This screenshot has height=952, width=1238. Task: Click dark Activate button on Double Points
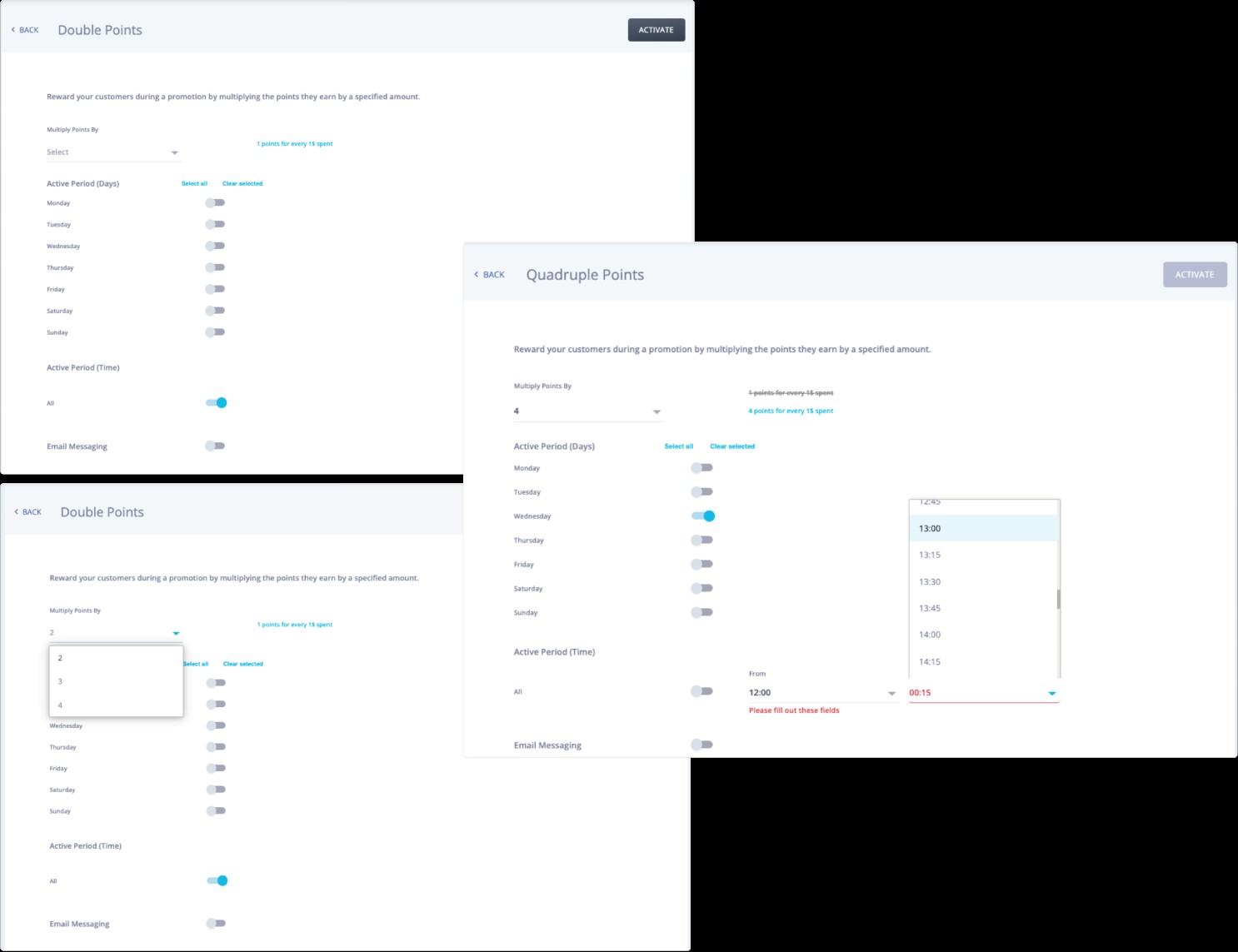tap(656, 30)
